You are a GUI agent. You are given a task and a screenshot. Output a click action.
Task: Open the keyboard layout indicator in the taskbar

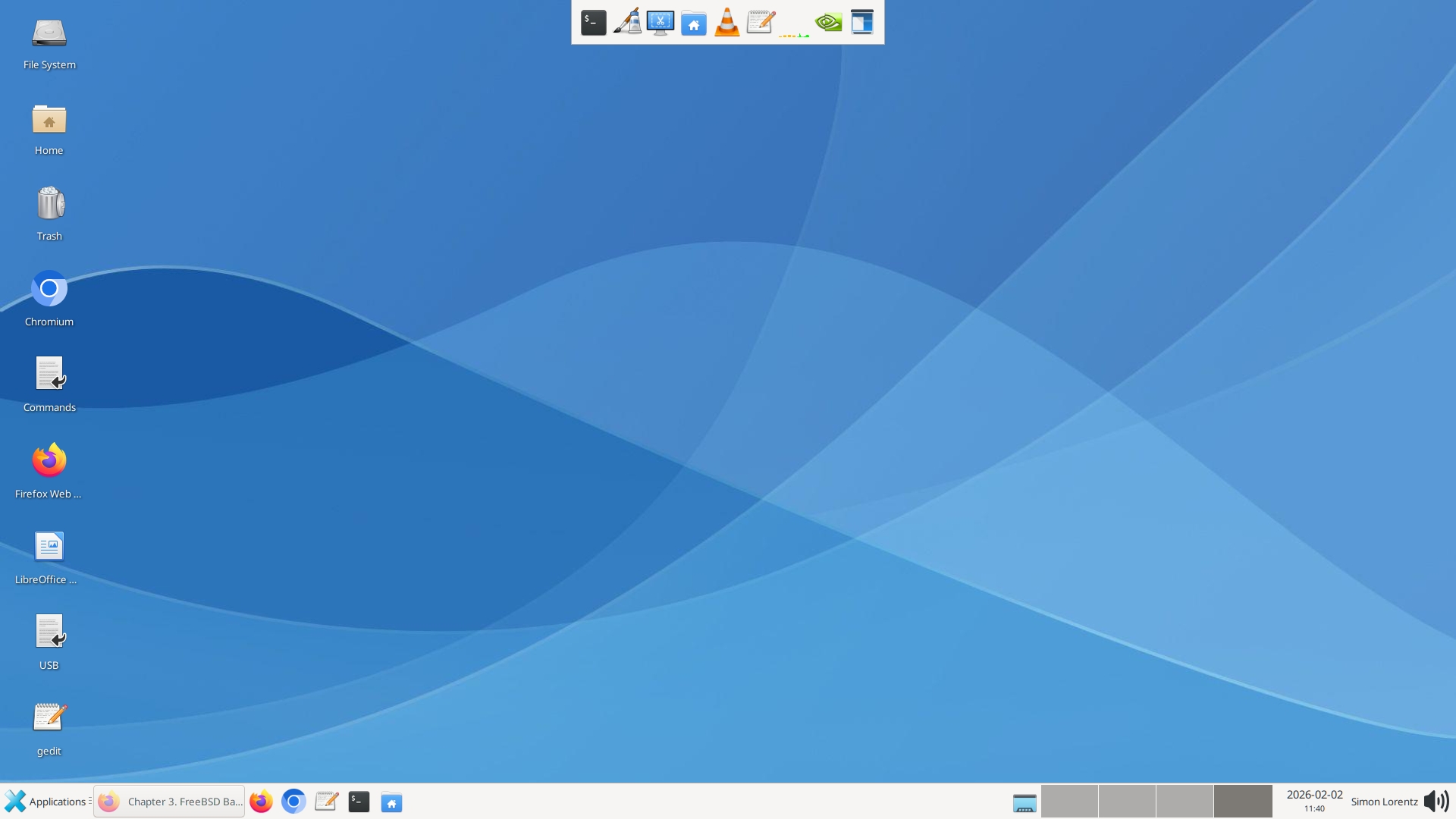tap(1025, 802)
